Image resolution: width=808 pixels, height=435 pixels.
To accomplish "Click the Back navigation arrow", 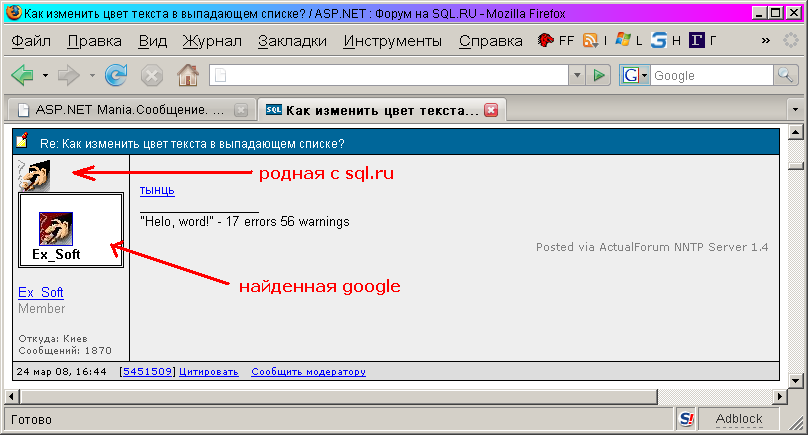I will [22, 75].
